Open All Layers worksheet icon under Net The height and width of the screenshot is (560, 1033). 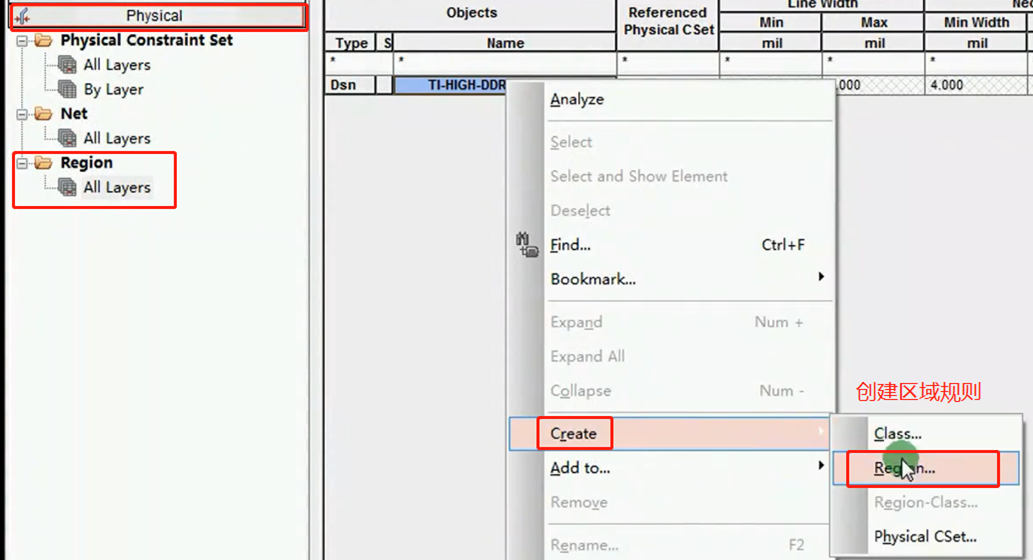coord(67,138)
